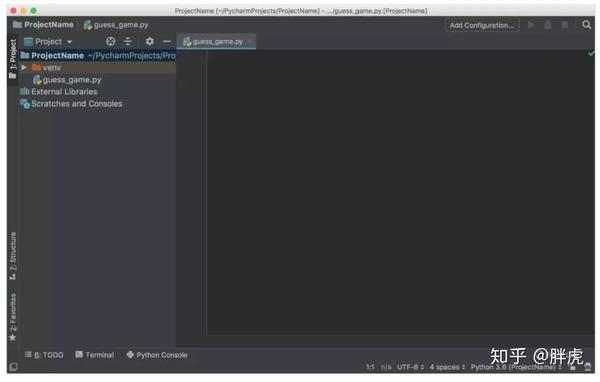This screenshot has width=600, height=382.
Task: Click the ProjectName folder icon in breadcrumb
Action: pyautogui.click(x=17, y=24)
